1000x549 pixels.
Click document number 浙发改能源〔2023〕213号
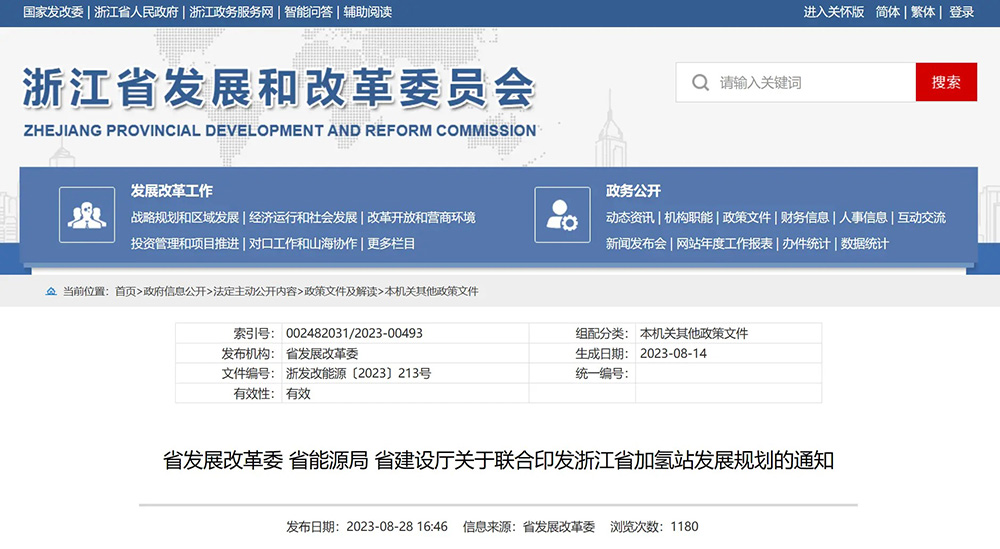[x=358, y=373]
